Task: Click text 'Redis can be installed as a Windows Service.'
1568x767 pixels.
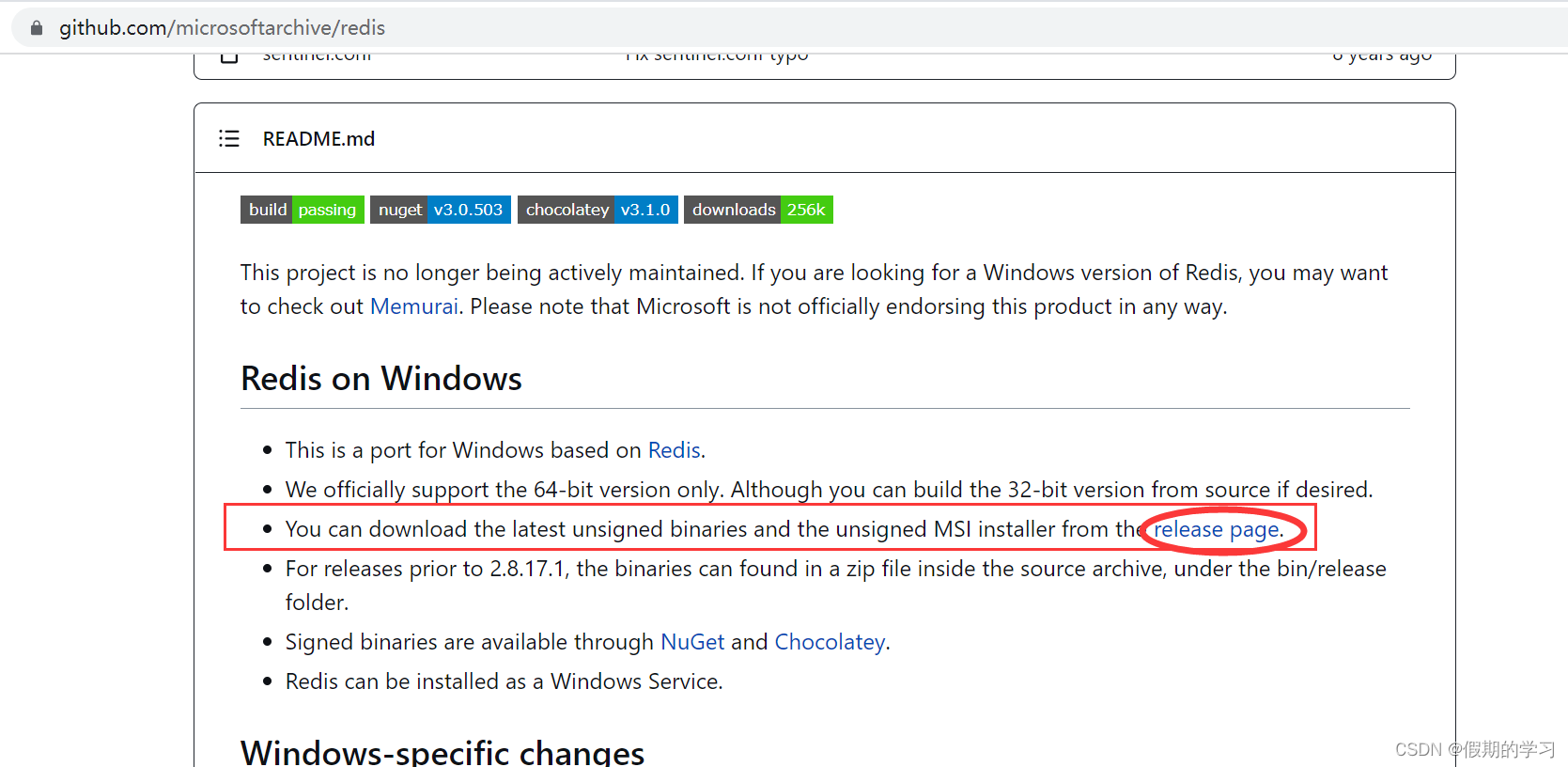Action: point(505,681)
